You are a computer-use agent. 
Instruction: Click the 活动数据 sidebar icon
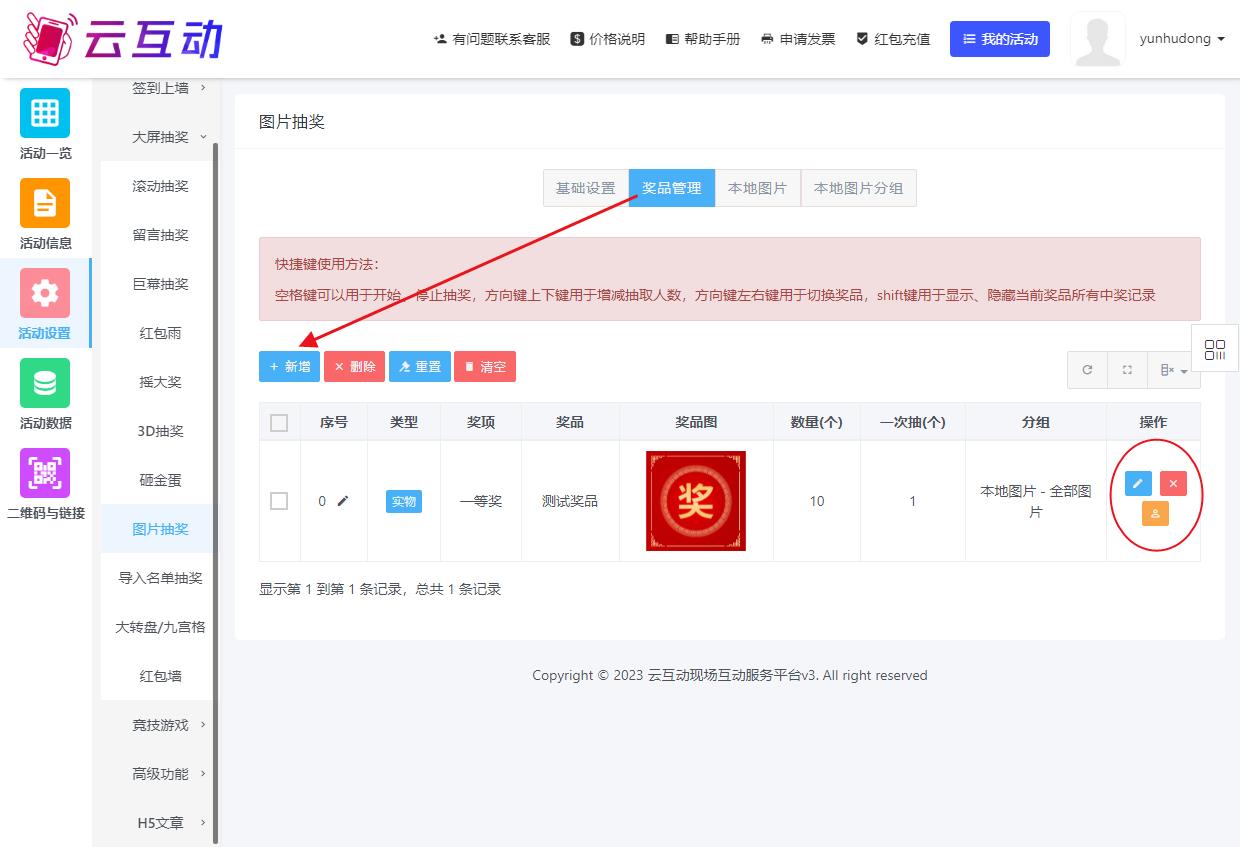coord(45,393)
